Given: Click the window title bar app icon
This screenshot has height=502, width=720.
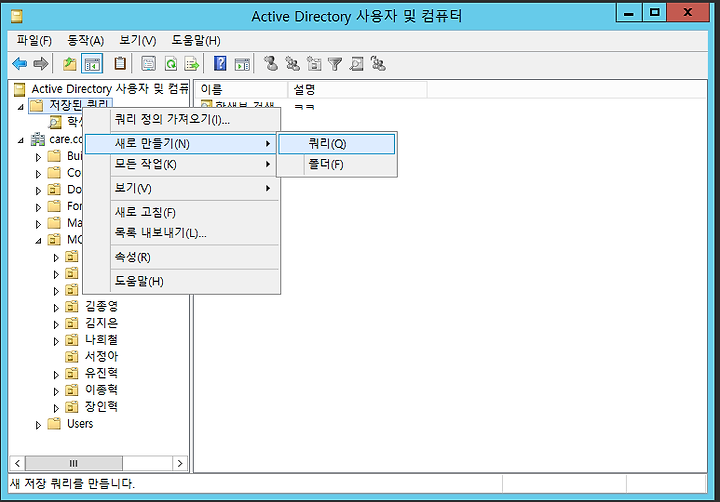Looking at the screenshot, I should click(17, 17).
